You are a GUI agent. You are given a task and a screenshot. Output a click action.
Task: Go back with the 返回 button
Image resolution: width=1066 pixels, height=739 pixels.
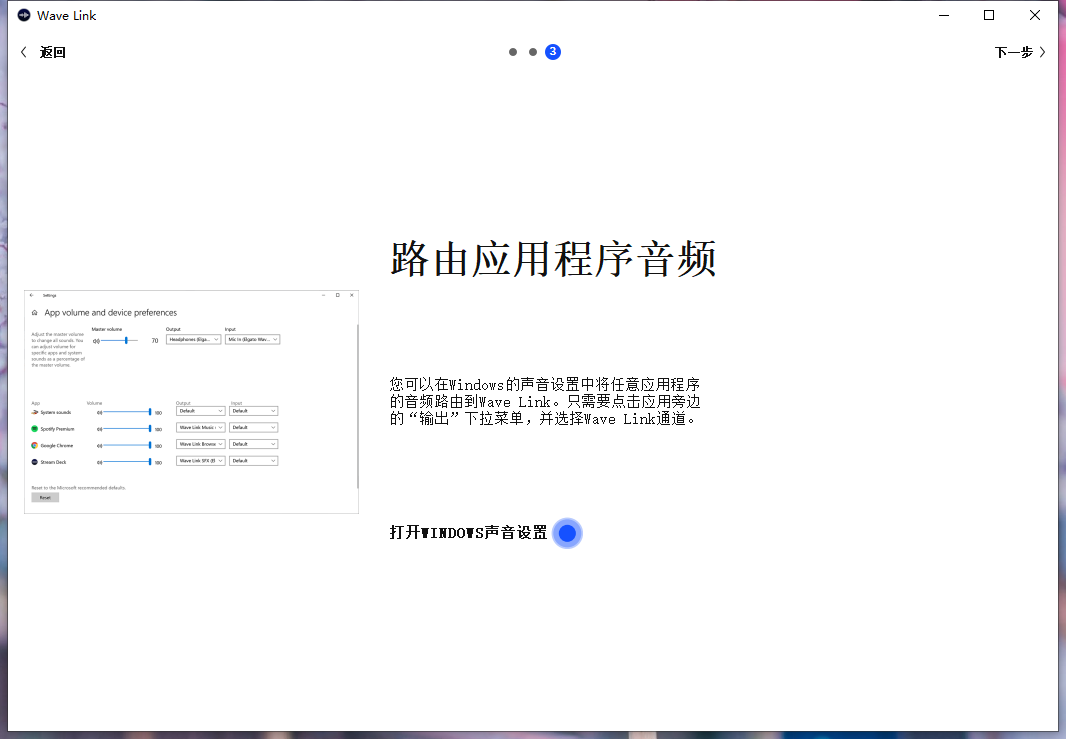(x=43, y=52)
